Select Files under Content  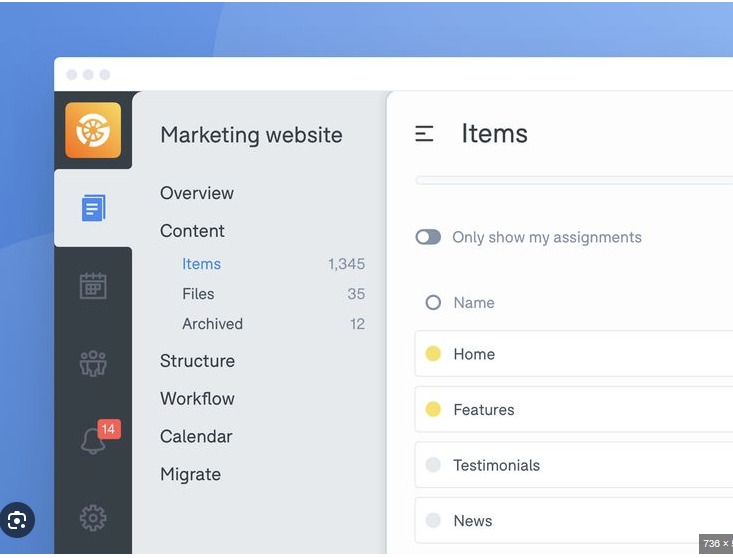click(x=198, y=294)
